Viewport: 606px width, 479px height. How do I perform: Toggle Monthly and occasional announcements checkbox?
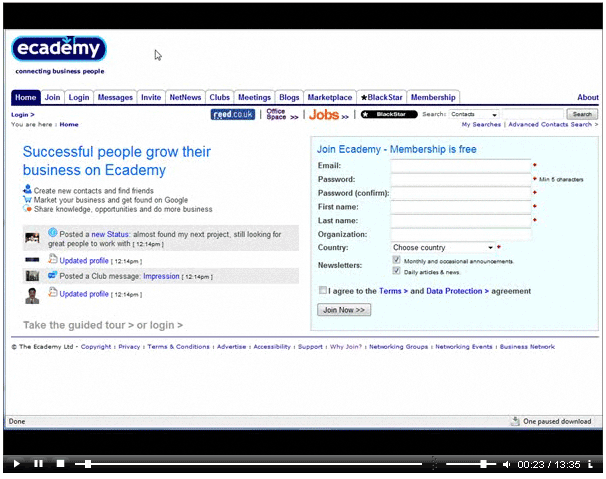coord(396,260)
